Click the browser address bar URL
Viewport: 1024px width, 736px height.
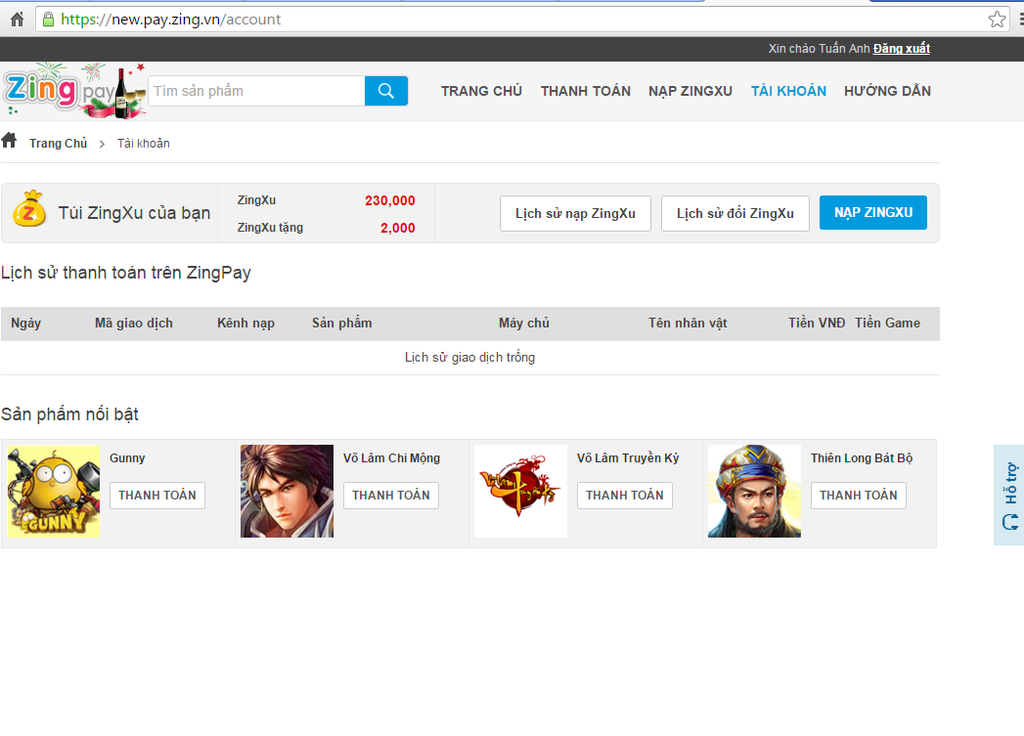[170, 19]
